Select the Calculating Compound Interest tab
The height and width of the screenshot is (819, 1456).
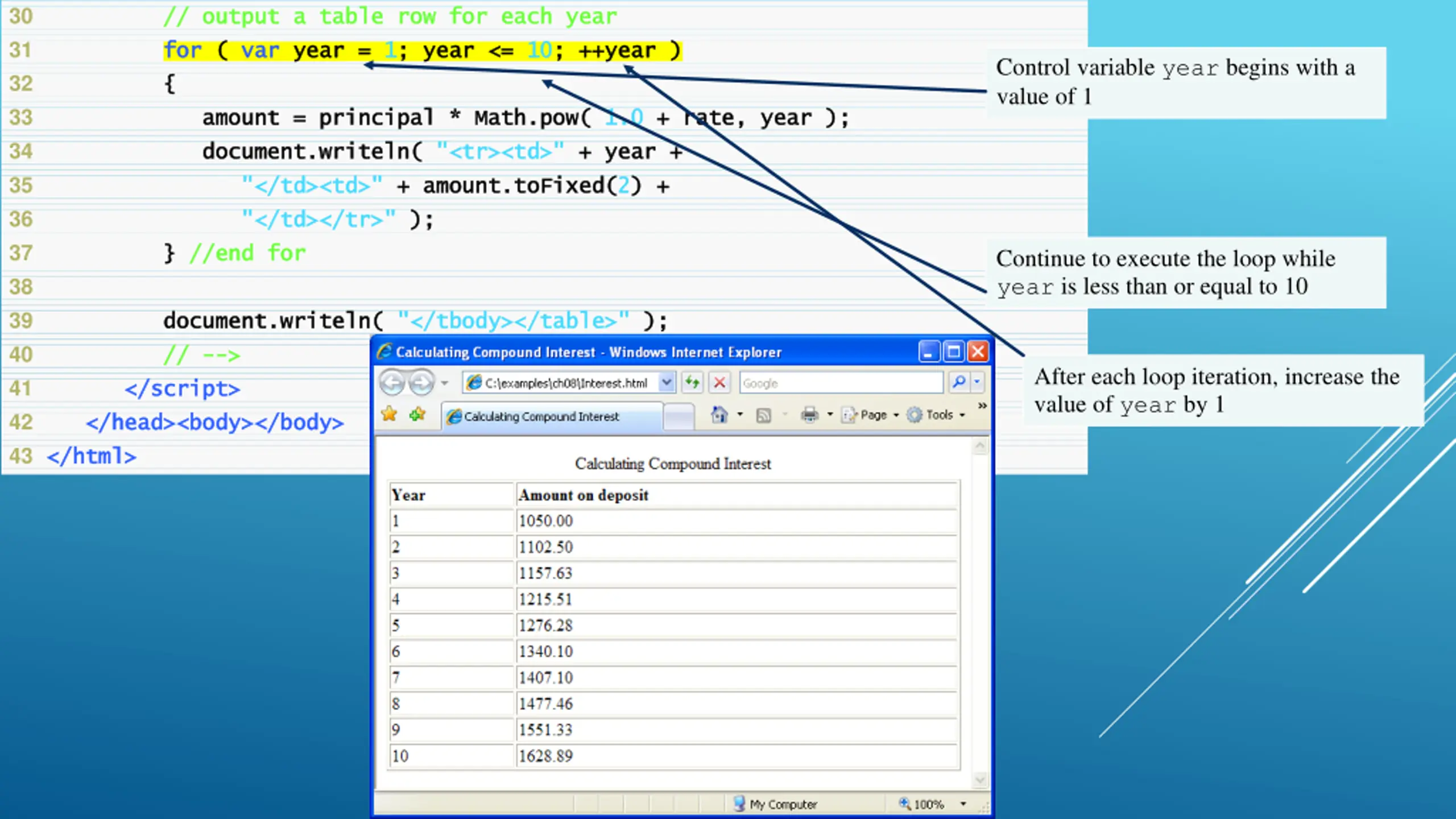click(x=552, y=416)
